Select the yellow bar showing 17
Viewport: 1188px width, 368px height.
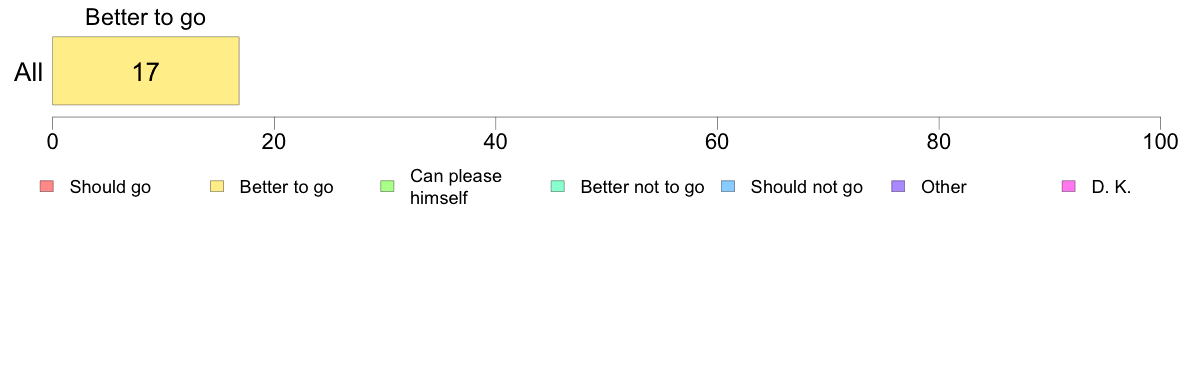coord(145,70)
